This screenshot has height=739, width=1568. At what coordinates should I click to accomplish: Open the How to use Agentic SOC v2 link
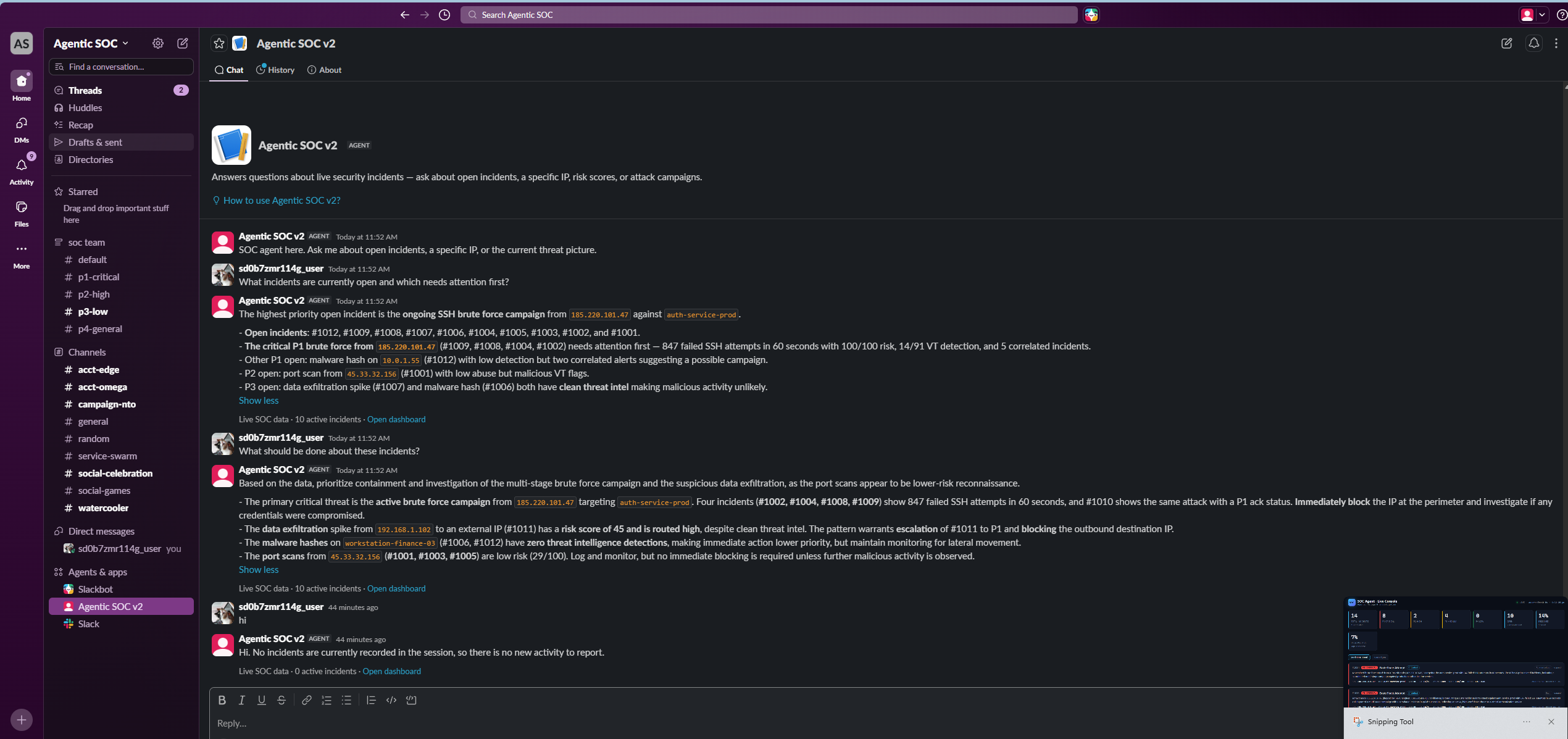277,201
